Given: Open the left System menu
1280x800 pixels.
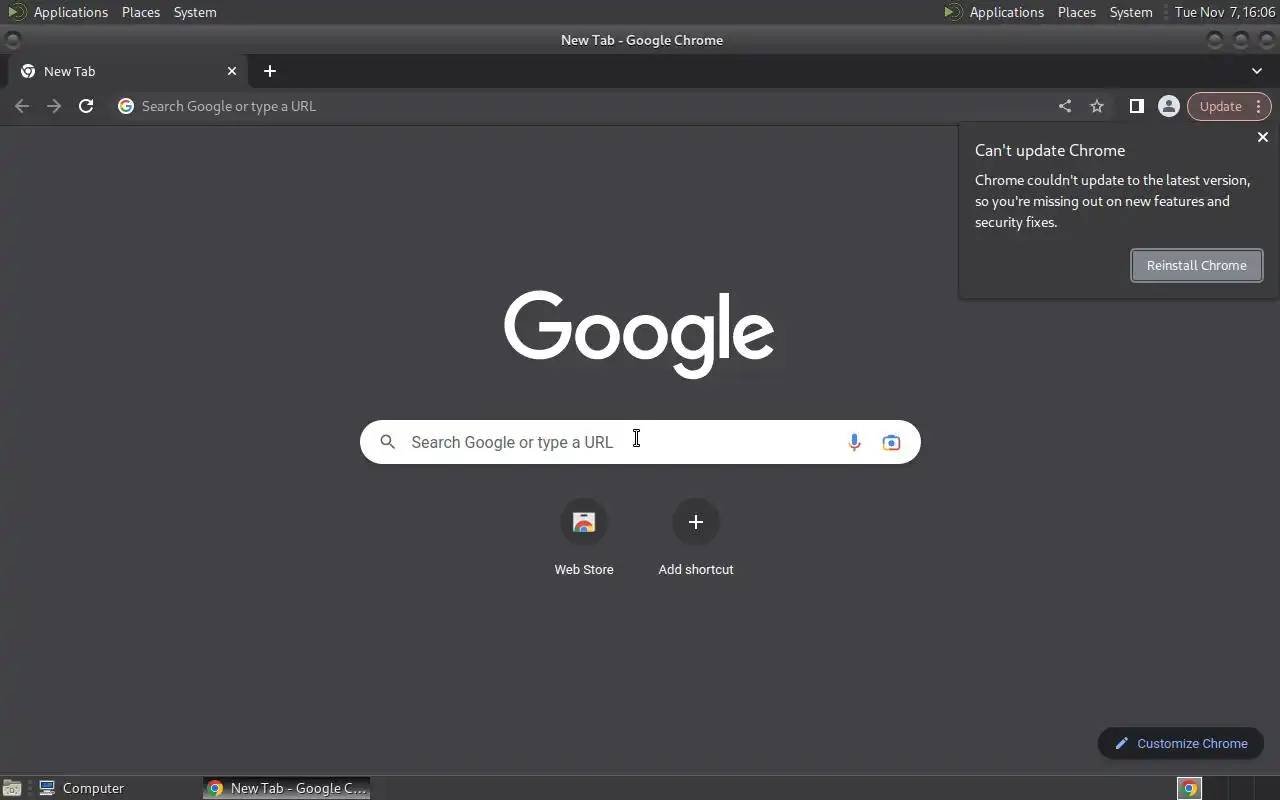Looking at the screenshot, I should (x=195, y=12).
